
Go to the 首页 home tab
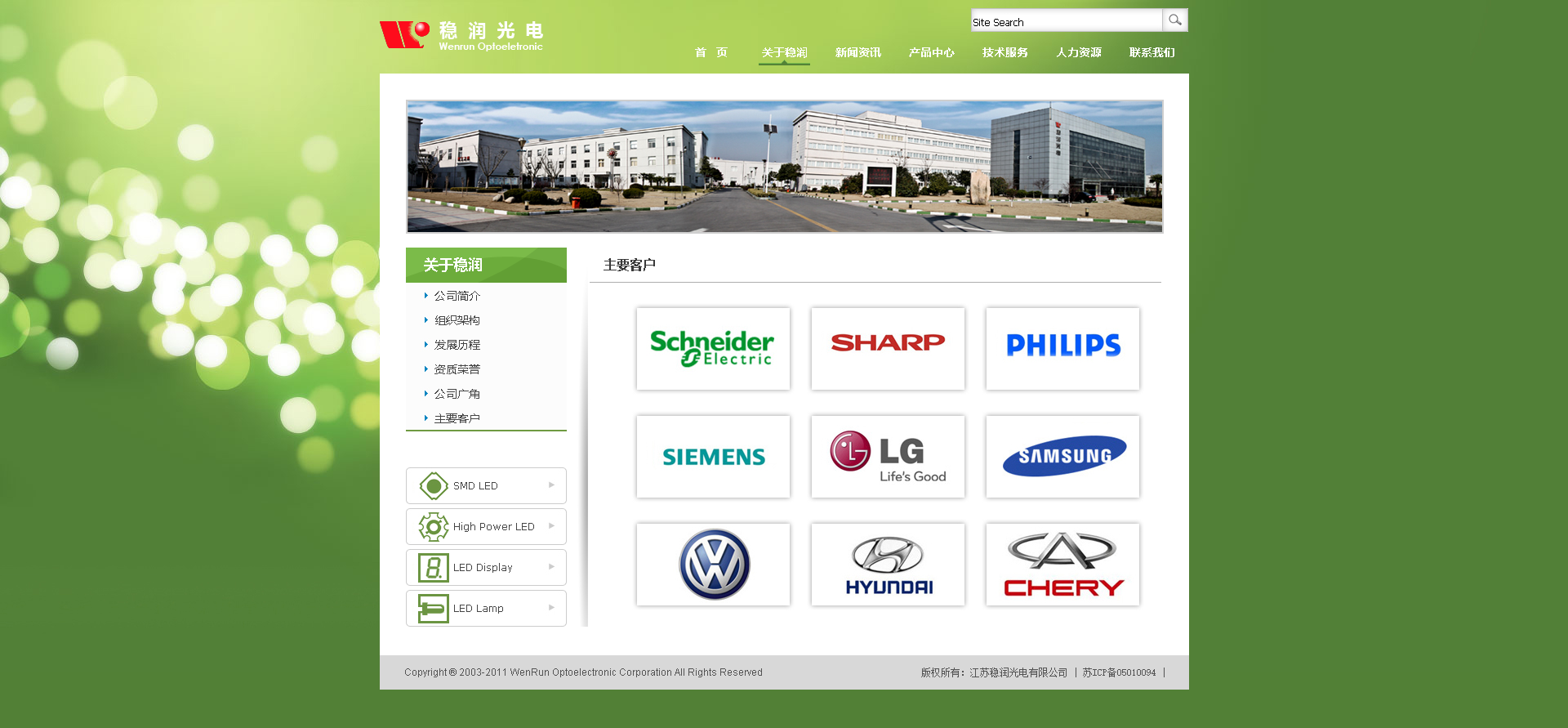(710, 52)
